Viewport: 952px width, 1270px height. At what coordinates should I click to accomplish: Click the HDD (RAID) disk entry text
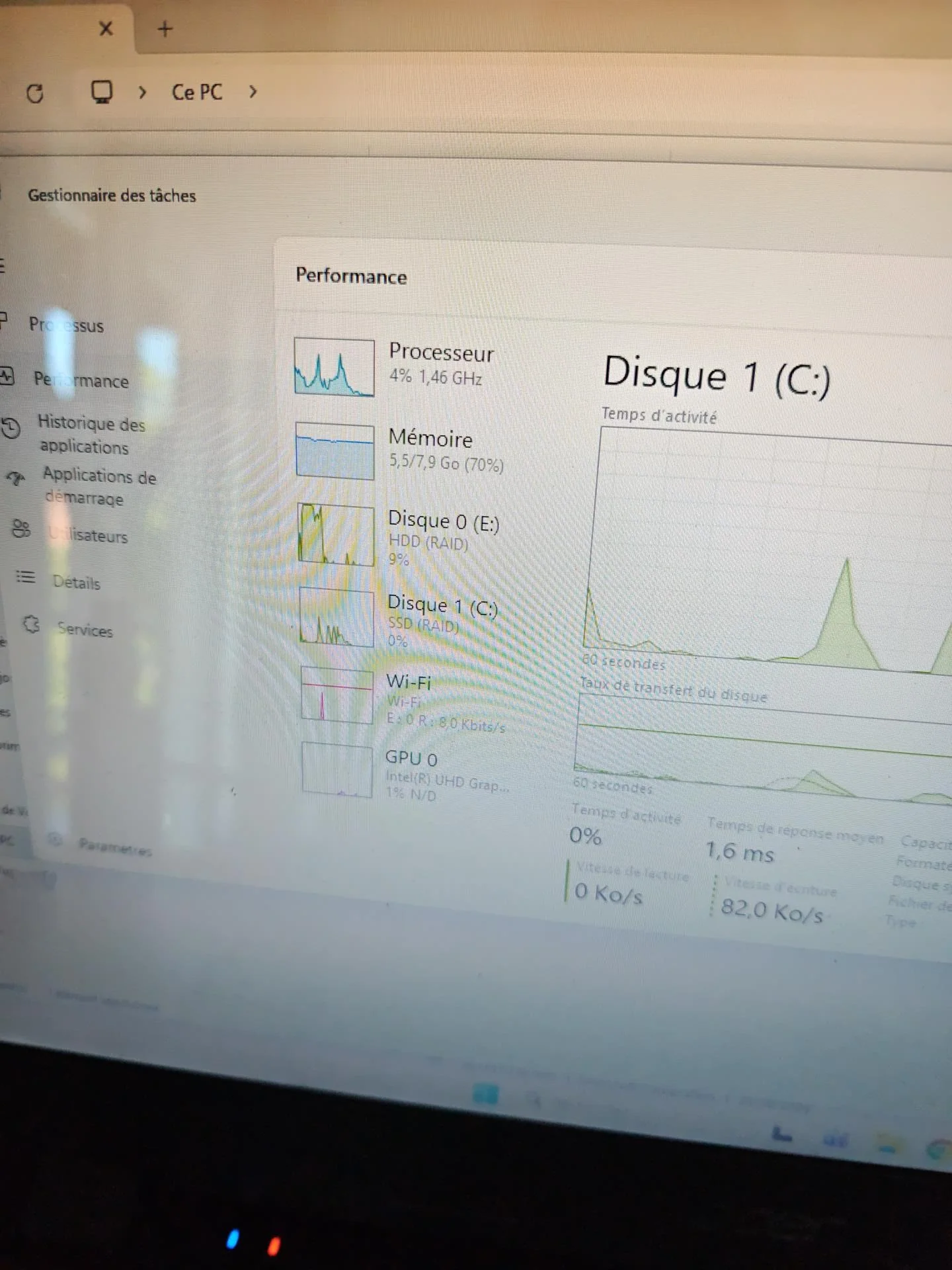point(428,542)
